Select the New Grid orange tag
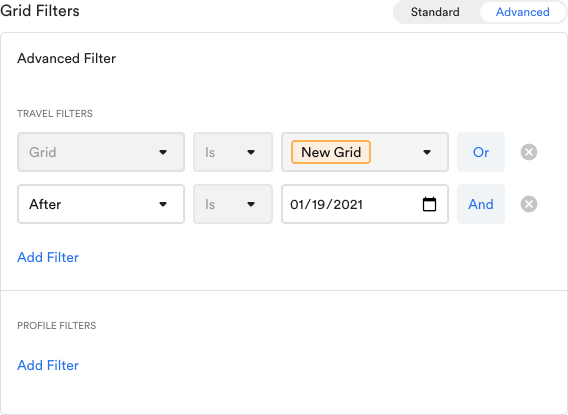568x415 pixels. (331, 152)
